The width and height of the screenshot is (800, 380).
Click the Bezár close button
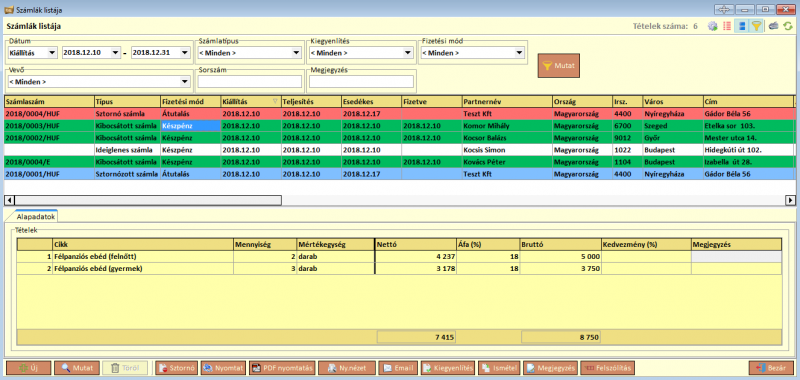point(771,368)
